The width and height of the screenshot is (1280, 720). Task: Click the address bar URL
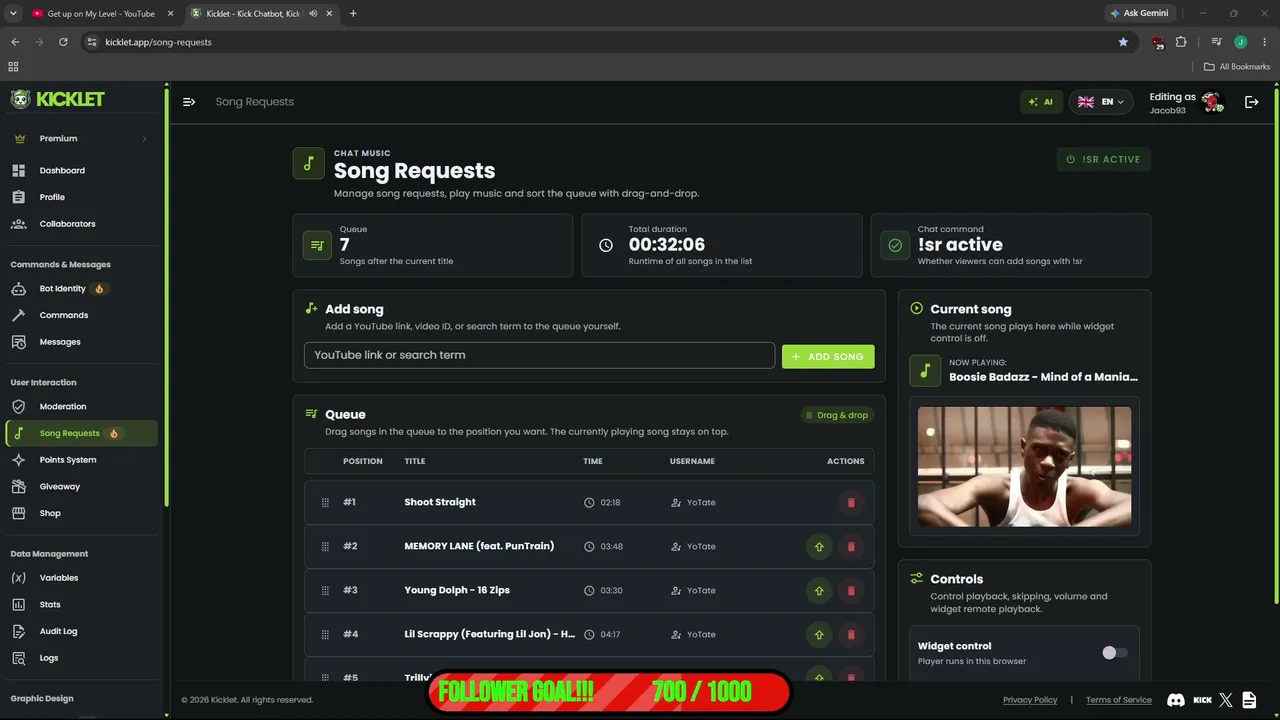(x=158, y=42)
